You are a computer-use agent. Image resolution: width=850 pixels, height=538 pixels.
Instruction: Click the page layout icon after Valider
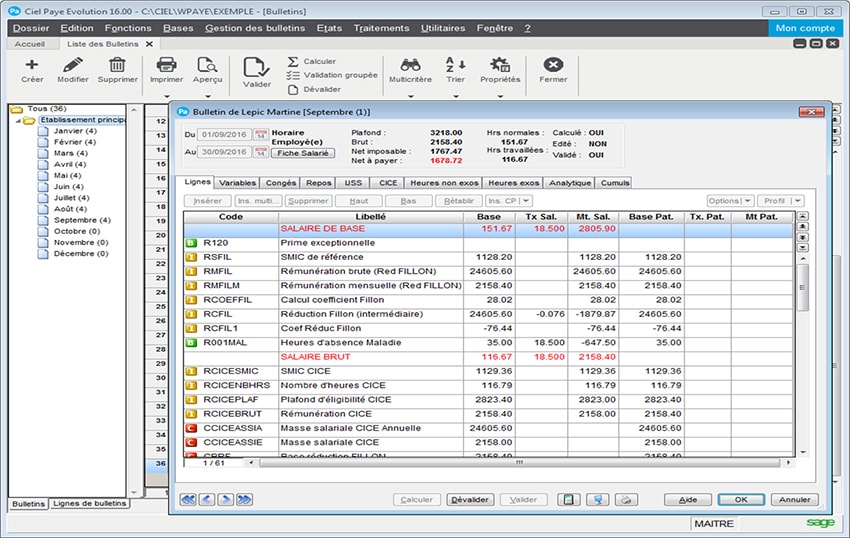coord(569,499)
